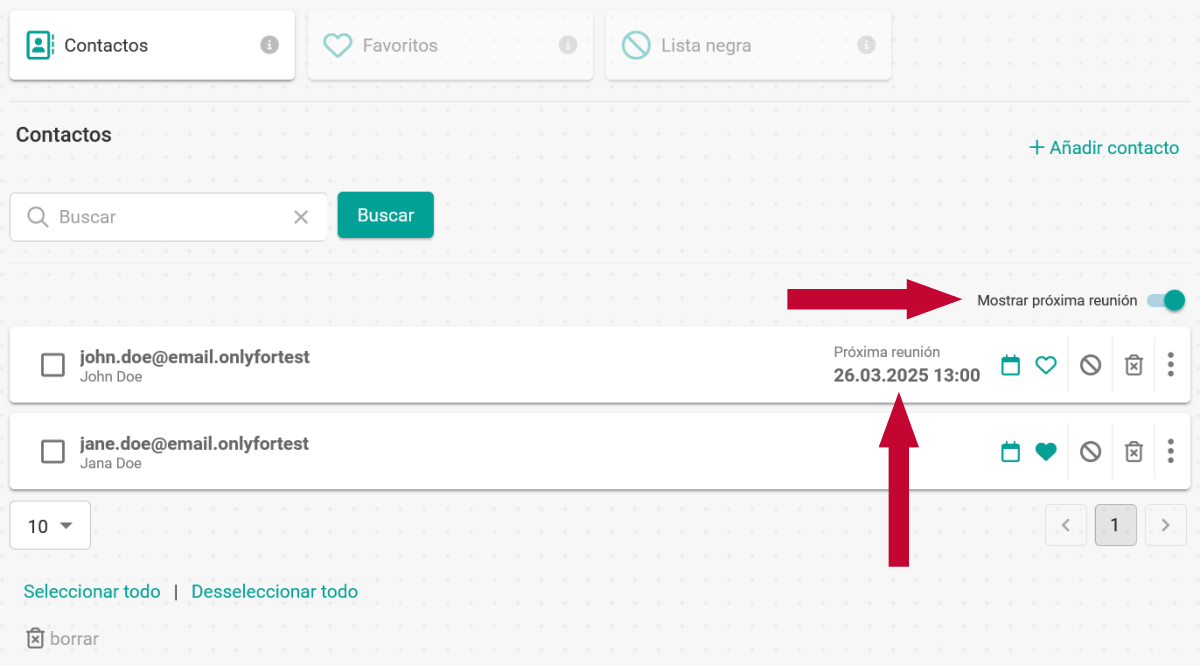Screen dimensions: 1200x666
Task: Delete Jana Doe contact trash icon
Action: (x=1133, y=452)
